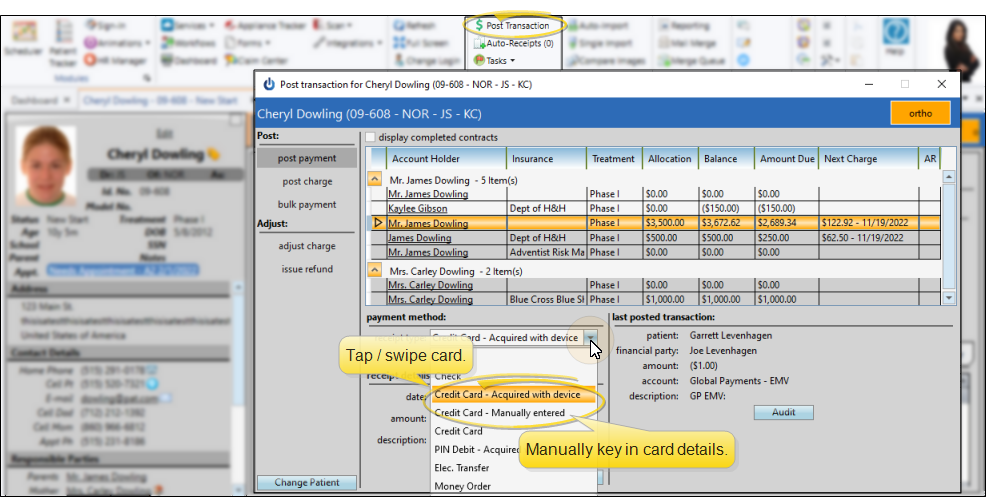Image resolution: width=986 pixels, height=498 pixels.
Task: Click the Sign-in ribbon icon
Action: 92,25
